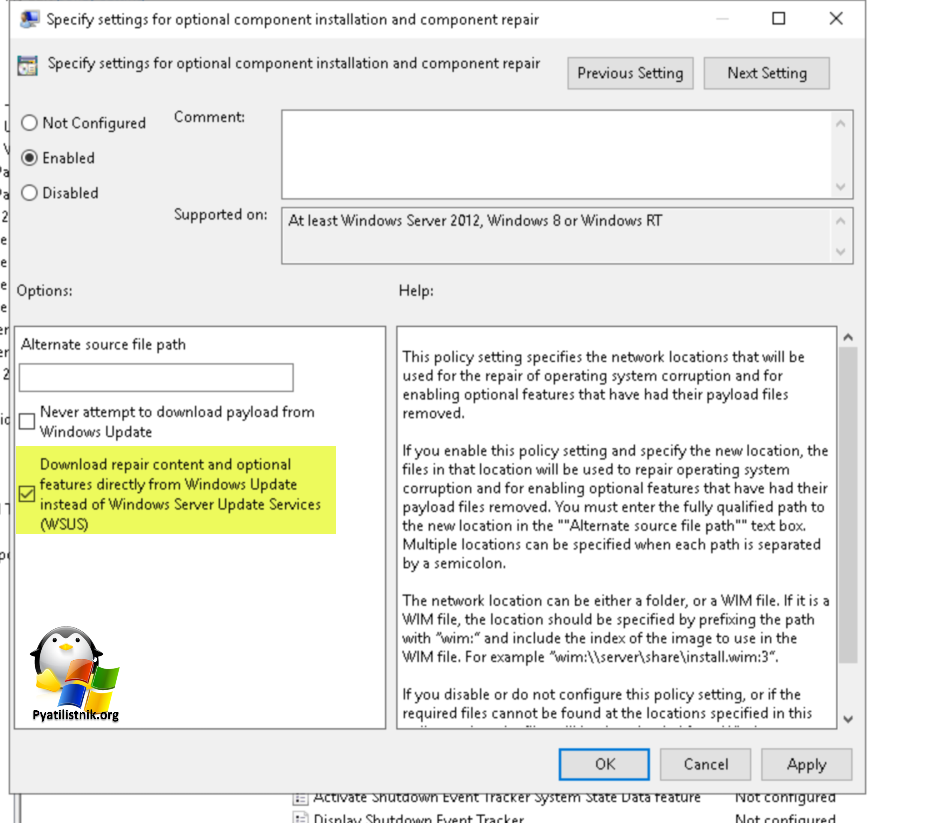This screenshot has width=945, height=823.
Task: Click the Comment box down arrow
Action: (x=841, y=187)
